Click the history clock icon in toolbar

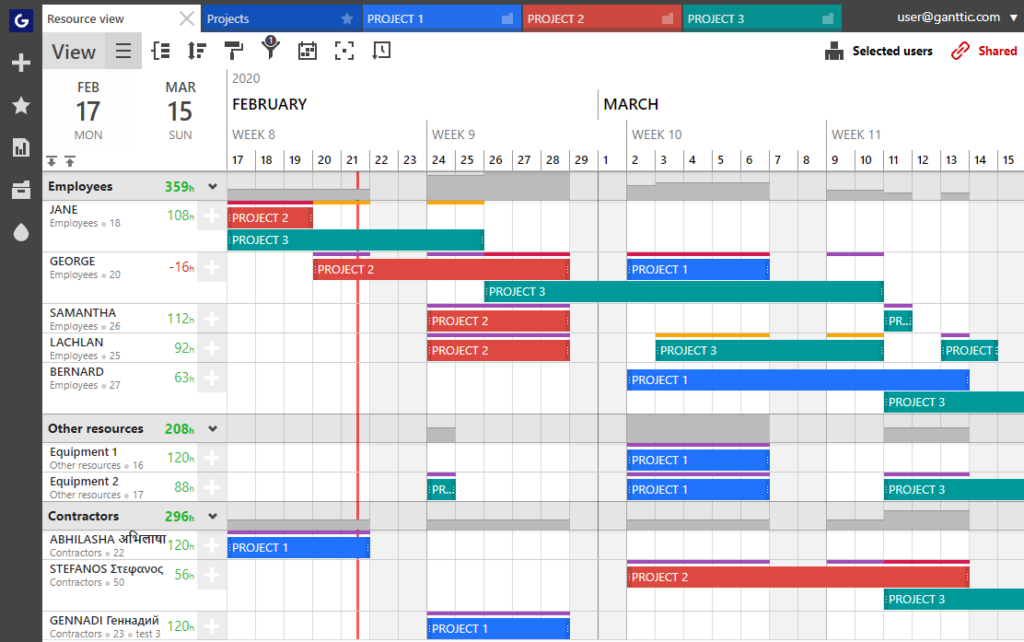[381, 51]
